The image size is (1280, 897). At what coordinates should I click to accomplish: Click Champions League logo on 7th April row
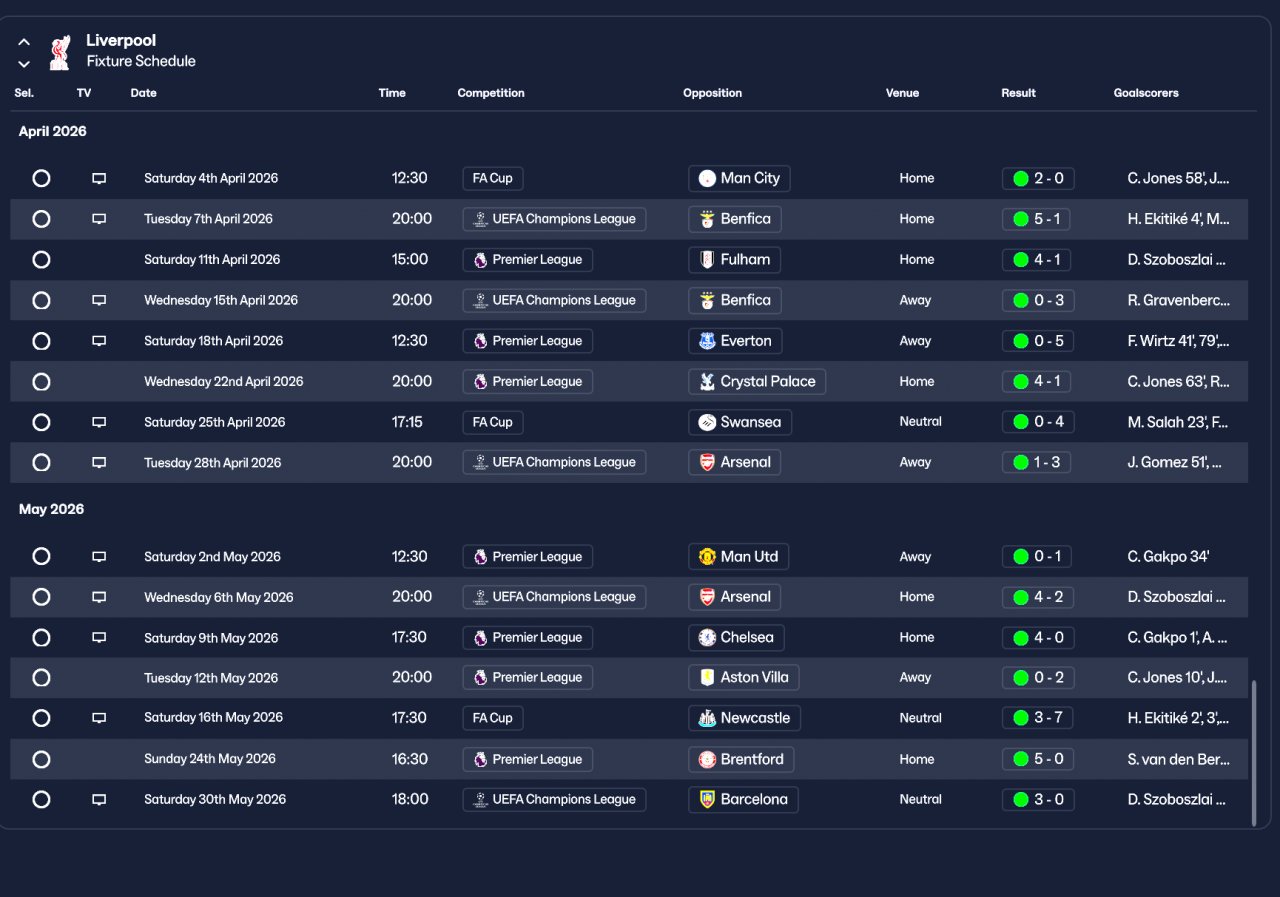tap(480, 219)
